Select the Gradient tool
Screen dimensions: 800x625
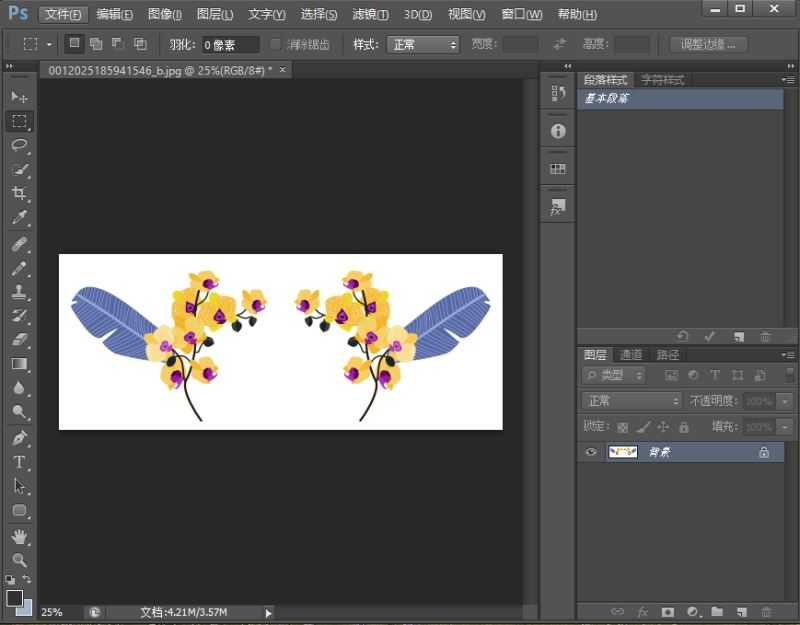pos(19,364)
